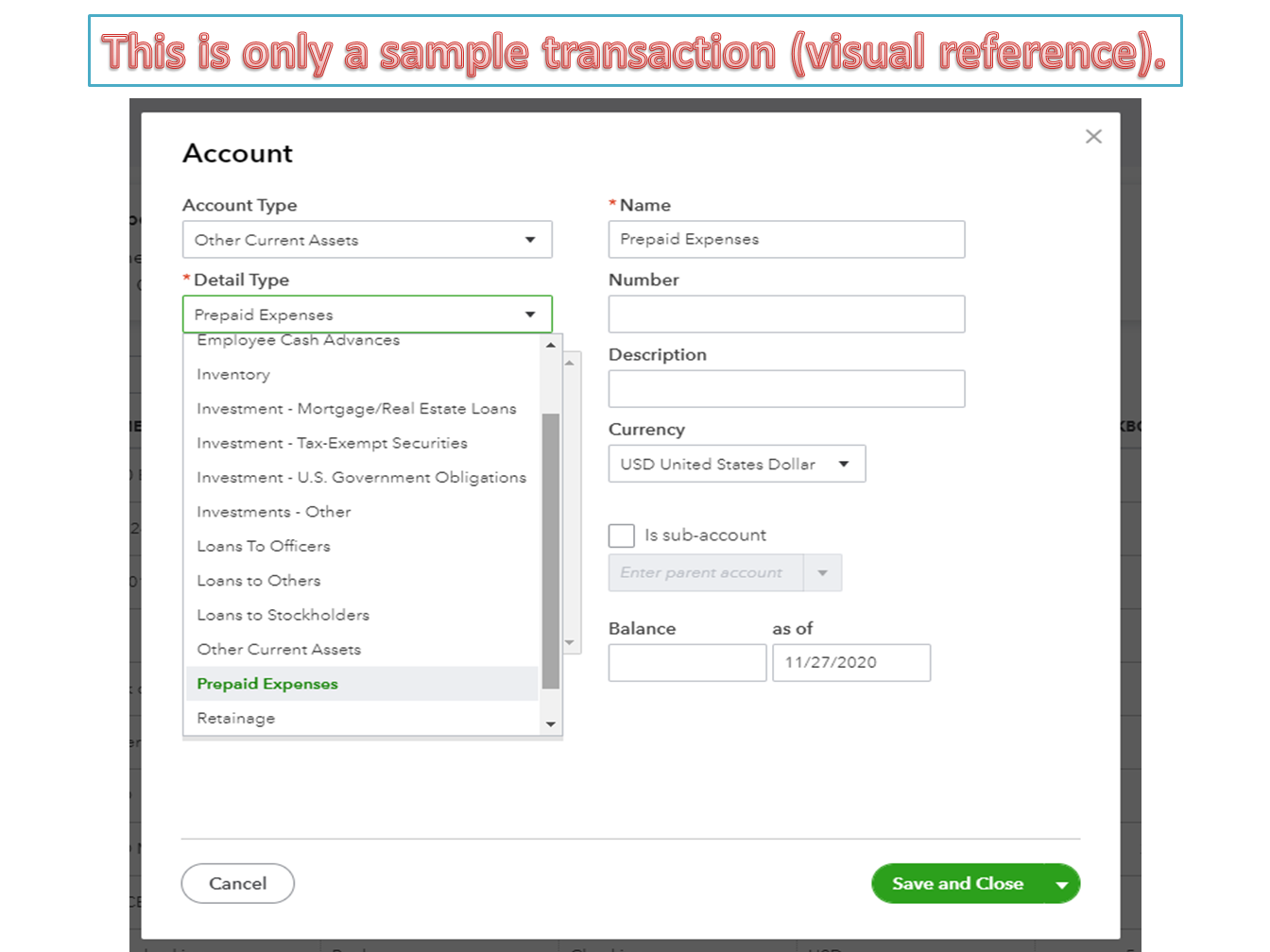Viewport: 1270px width, 952px height.
Task: Close the Account dialog
Action: pyautogui.click(x=1093, y=136)
